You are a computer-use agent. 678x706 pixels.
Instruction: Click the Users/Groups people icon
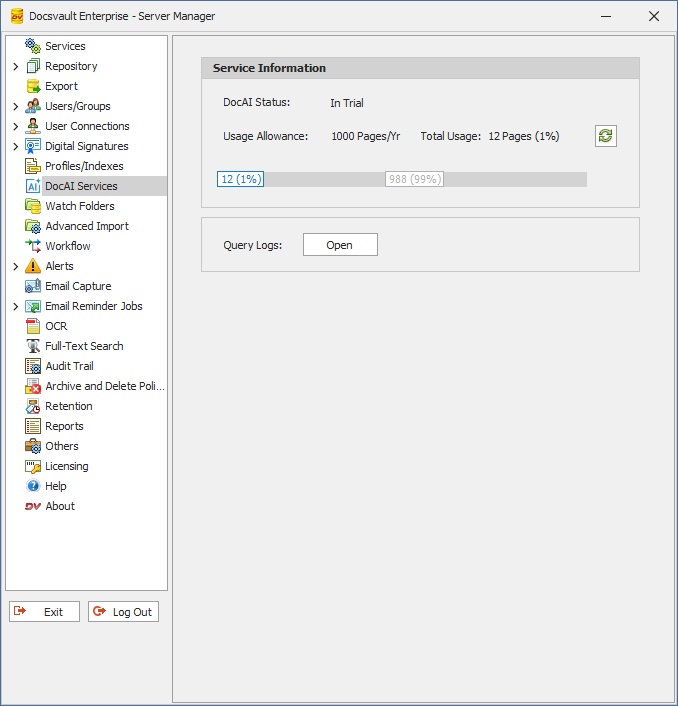tap(32, 106)
